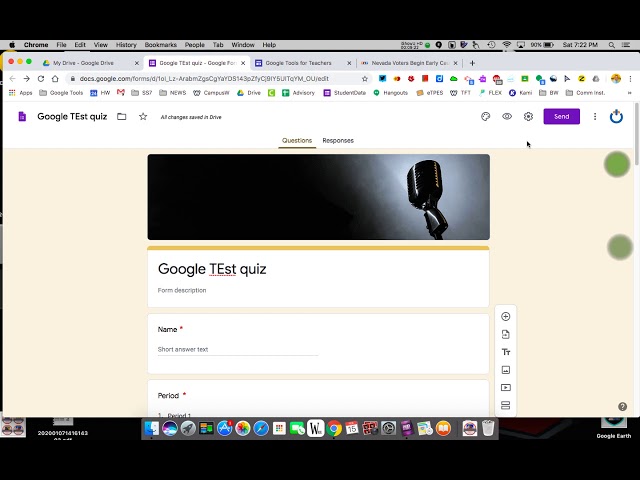This screenshot has width=640, height=480.
Task: Open Photos app in the Dock
Action: coord(242,428)
